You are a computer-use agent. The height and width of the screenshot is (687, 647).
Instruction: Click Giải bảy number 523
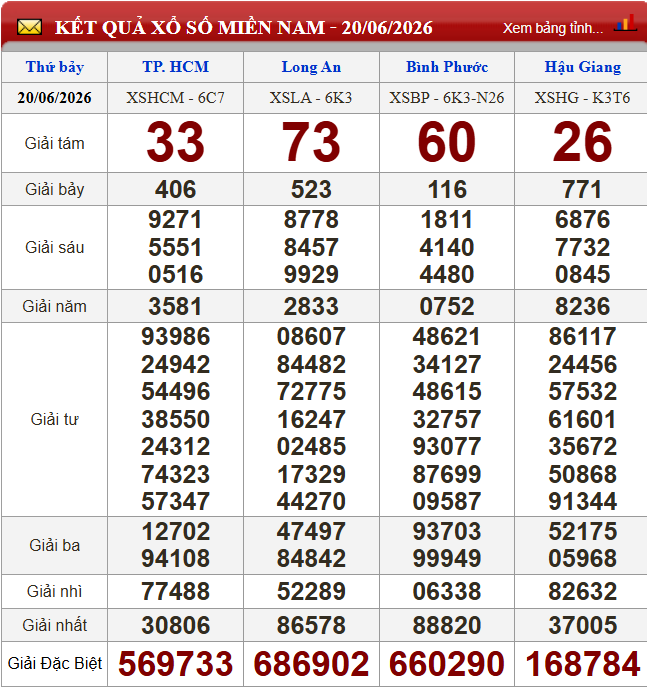[311, 189]
